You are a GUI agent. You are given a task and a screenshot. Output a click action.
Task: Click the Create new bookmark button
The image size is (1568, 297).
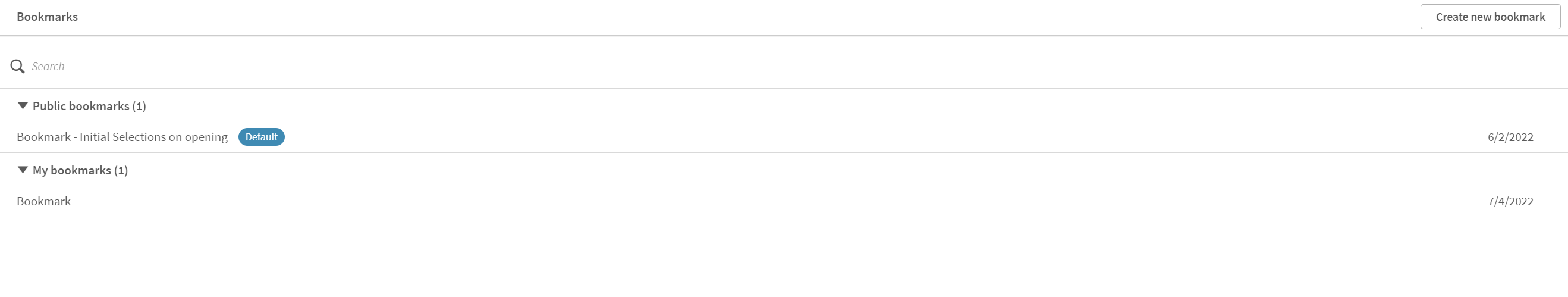[x=1490, y=17]
